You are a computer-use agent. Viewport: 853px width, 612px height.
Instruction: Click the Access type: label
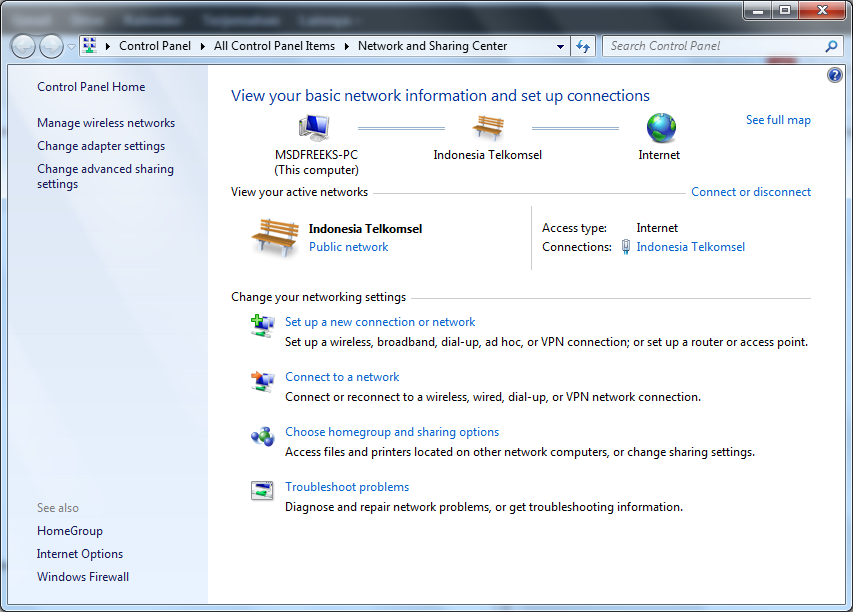(x=574, y=228)
